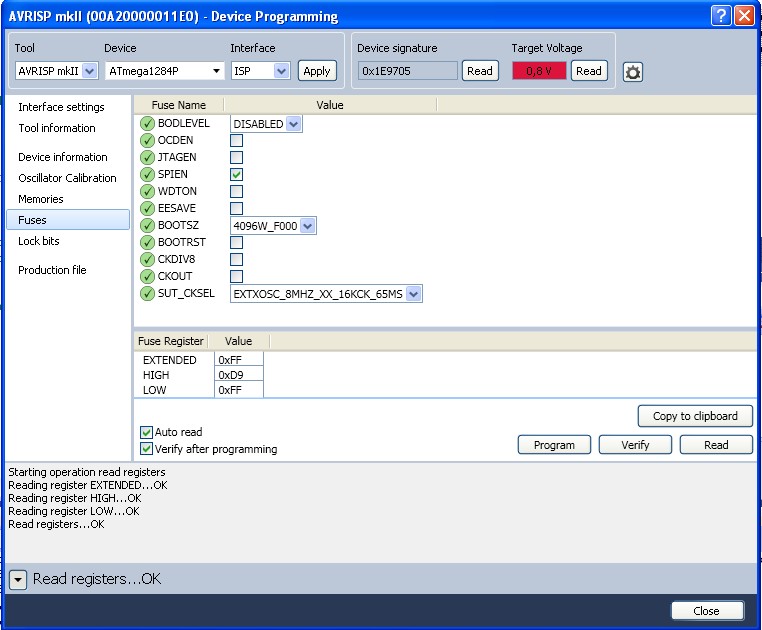
Task: Toggle Verify after programming checkbox
Action: click(146, 449)
